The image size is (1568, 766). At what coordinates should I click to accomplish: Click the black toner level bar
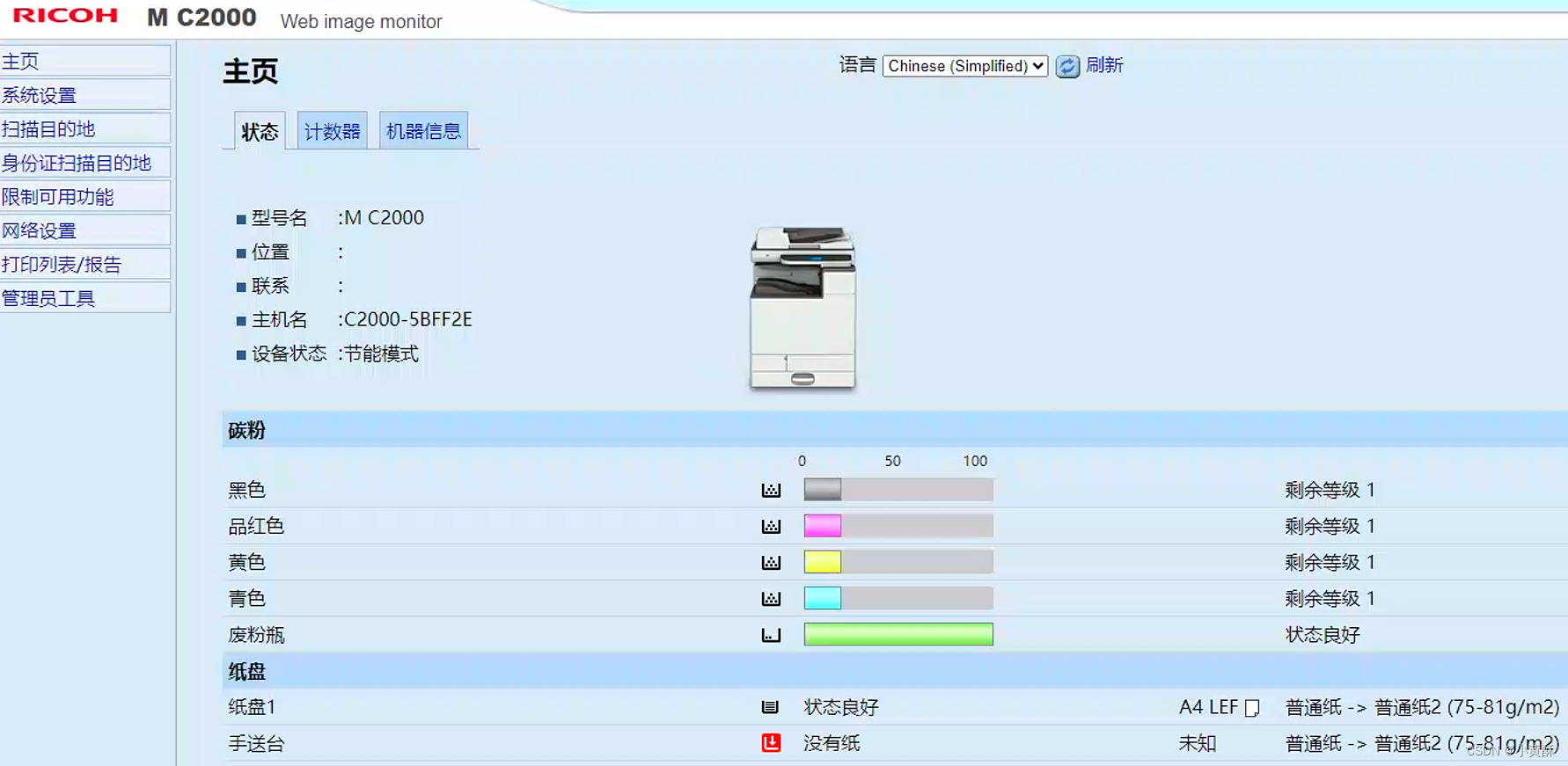[x=898, y=490]
